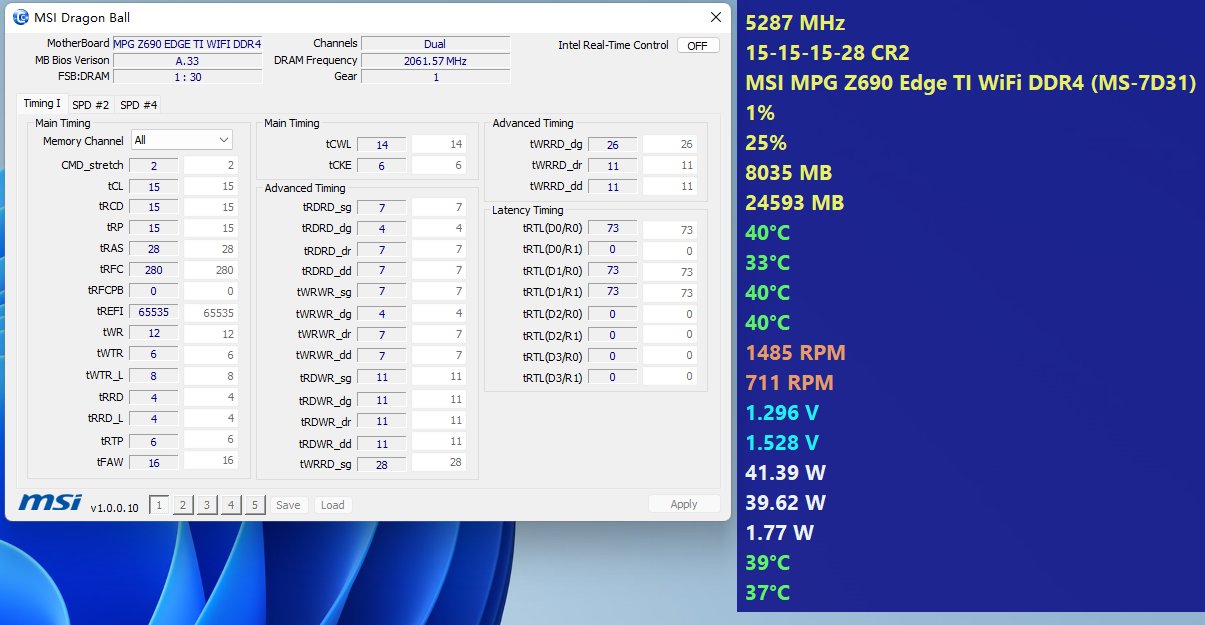The height and width of the screenshot is (625, 1205).
Task: Click the editable tRDWR_sg value field
Action: (x=439, y=376)
